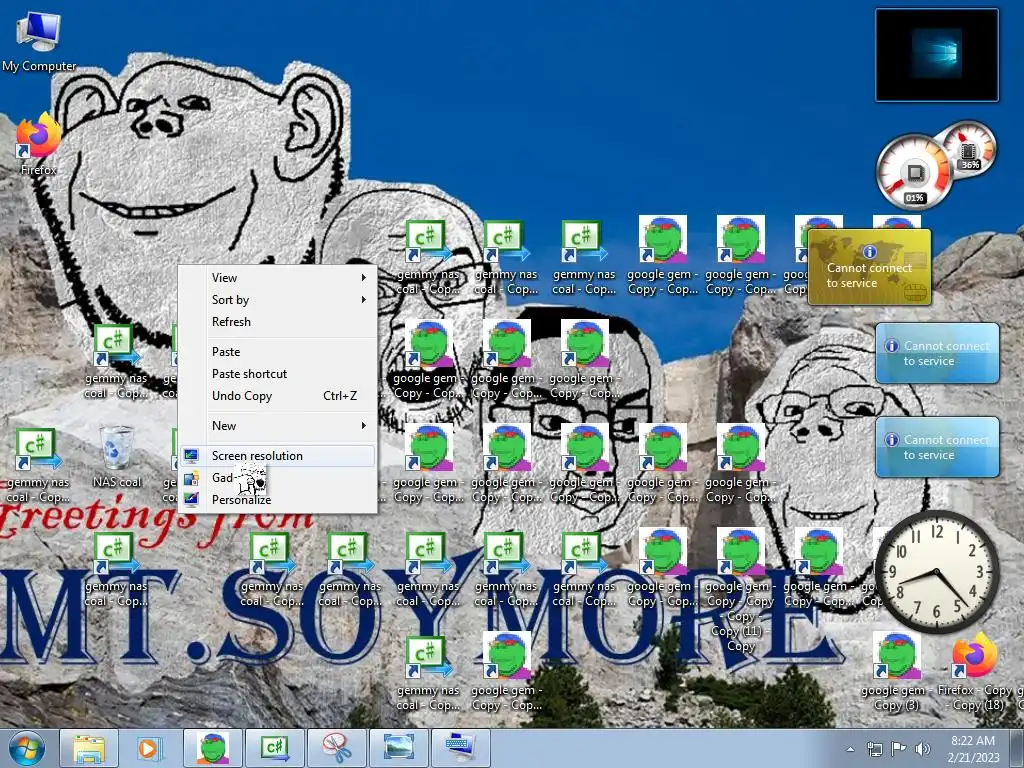1024x768 pixels.
Task: Open the Action Center flag icon
Action: click(x=899, y=749)
